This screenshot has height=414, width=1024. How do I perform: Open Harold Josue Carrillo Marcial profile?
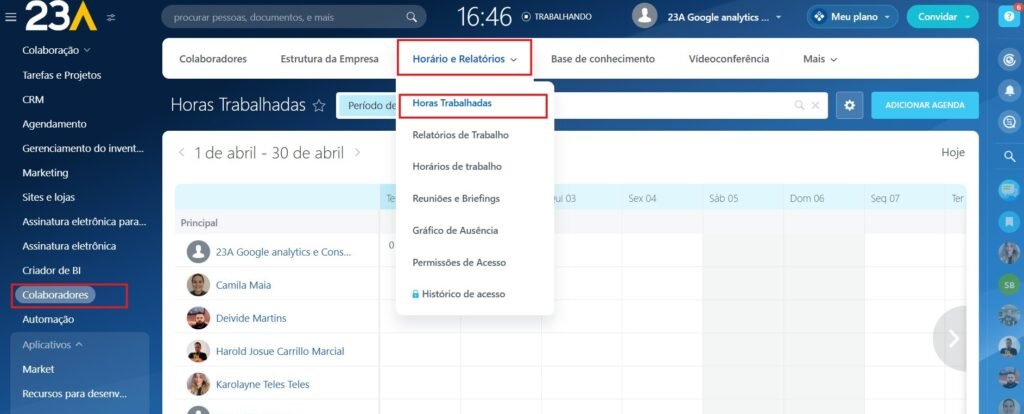[x=280, y=351]
